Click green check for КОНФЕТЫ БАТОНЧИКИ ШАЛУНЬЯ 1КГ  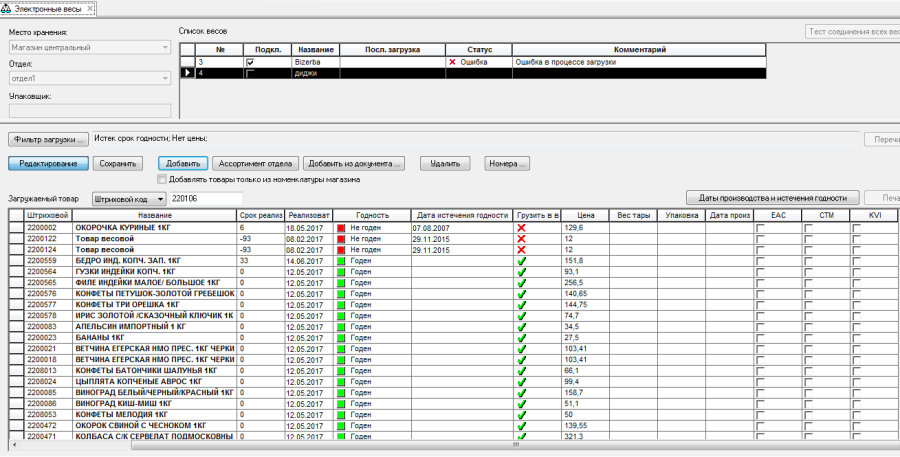pos(522,371)
